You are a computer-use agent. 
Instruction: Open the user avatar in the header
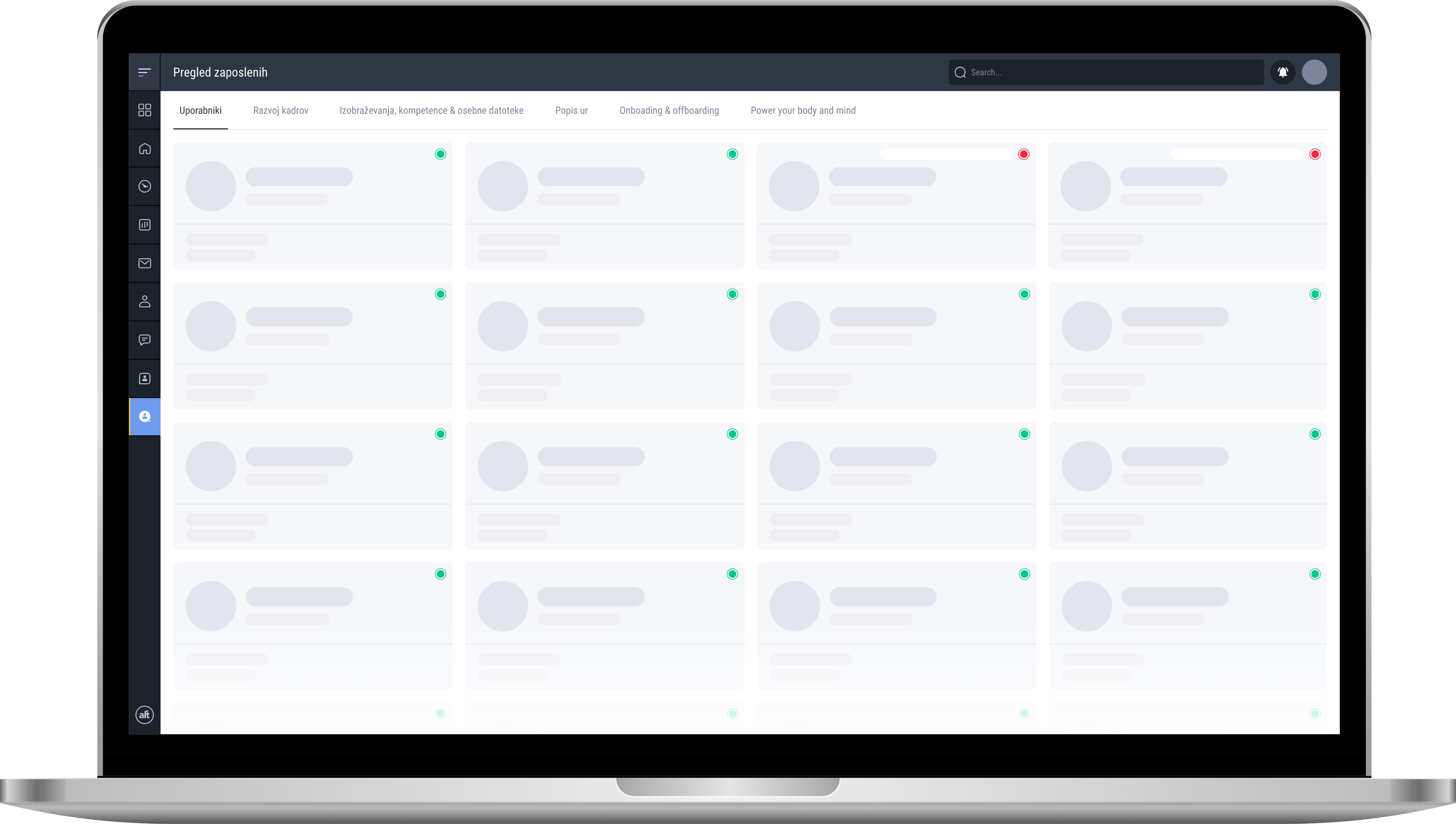(1314, 72)
